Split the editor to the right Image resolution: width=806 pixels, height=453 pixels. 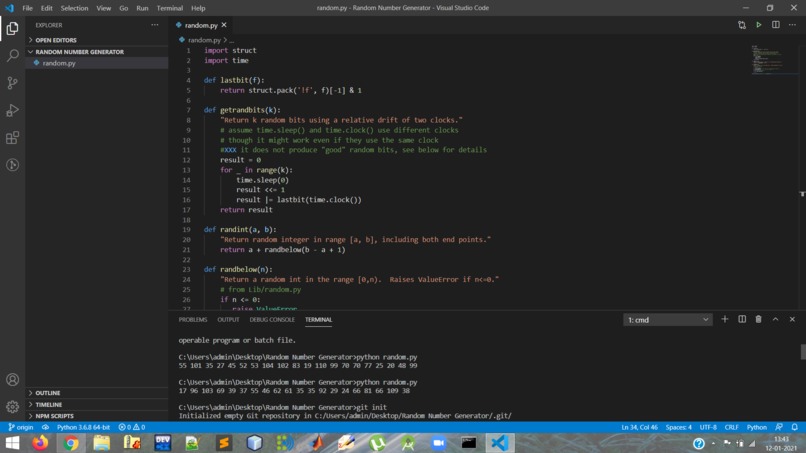click(x=776, y=25)
